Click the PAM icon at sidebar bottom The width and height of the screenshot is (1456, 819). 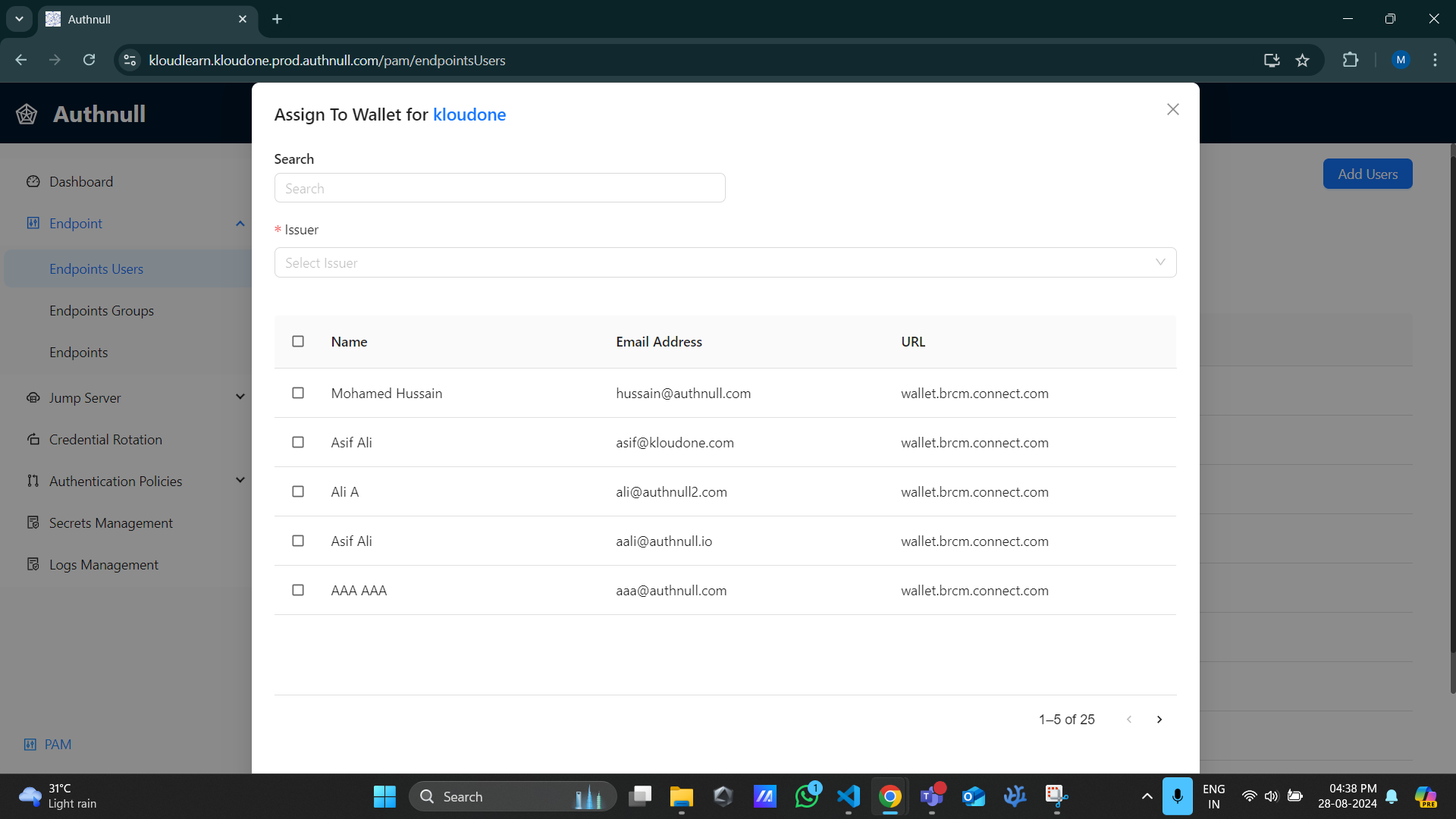[x=30, y=744]
